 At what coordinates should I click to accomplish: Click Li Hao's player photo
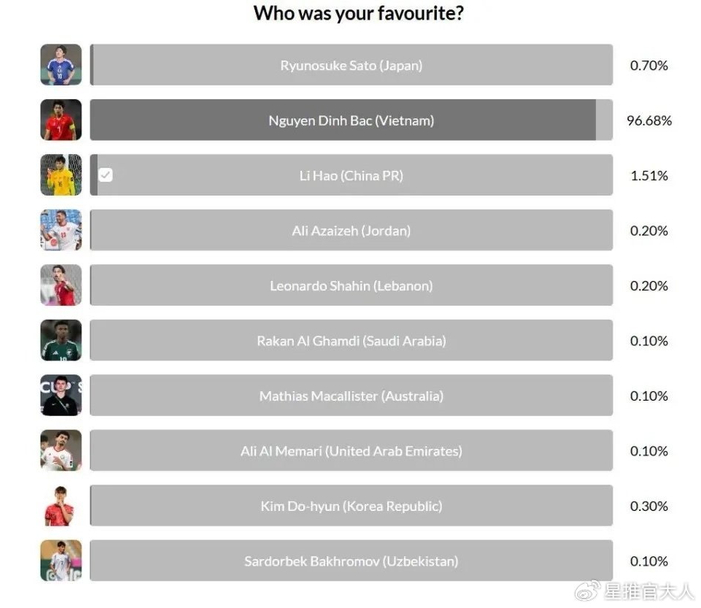61,175
